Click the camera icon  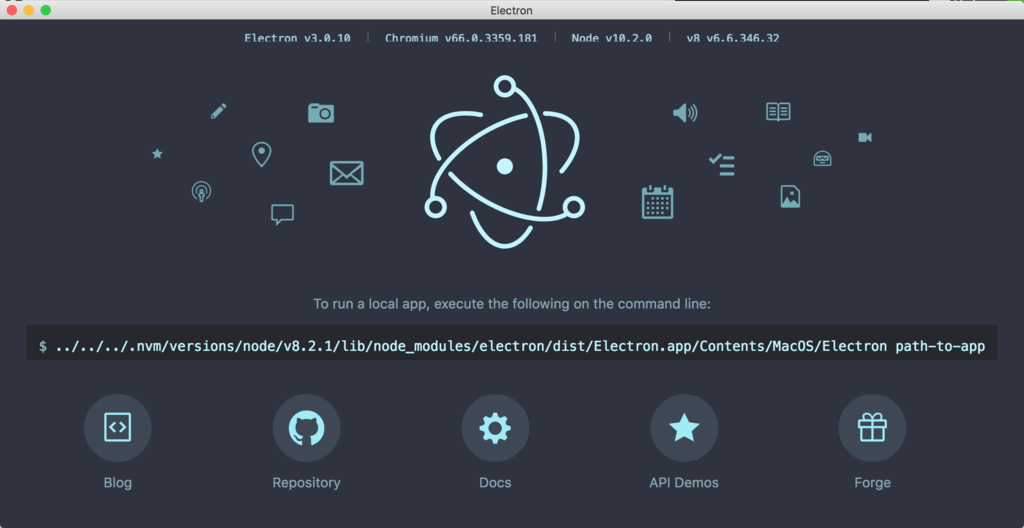tap(321, 112)
